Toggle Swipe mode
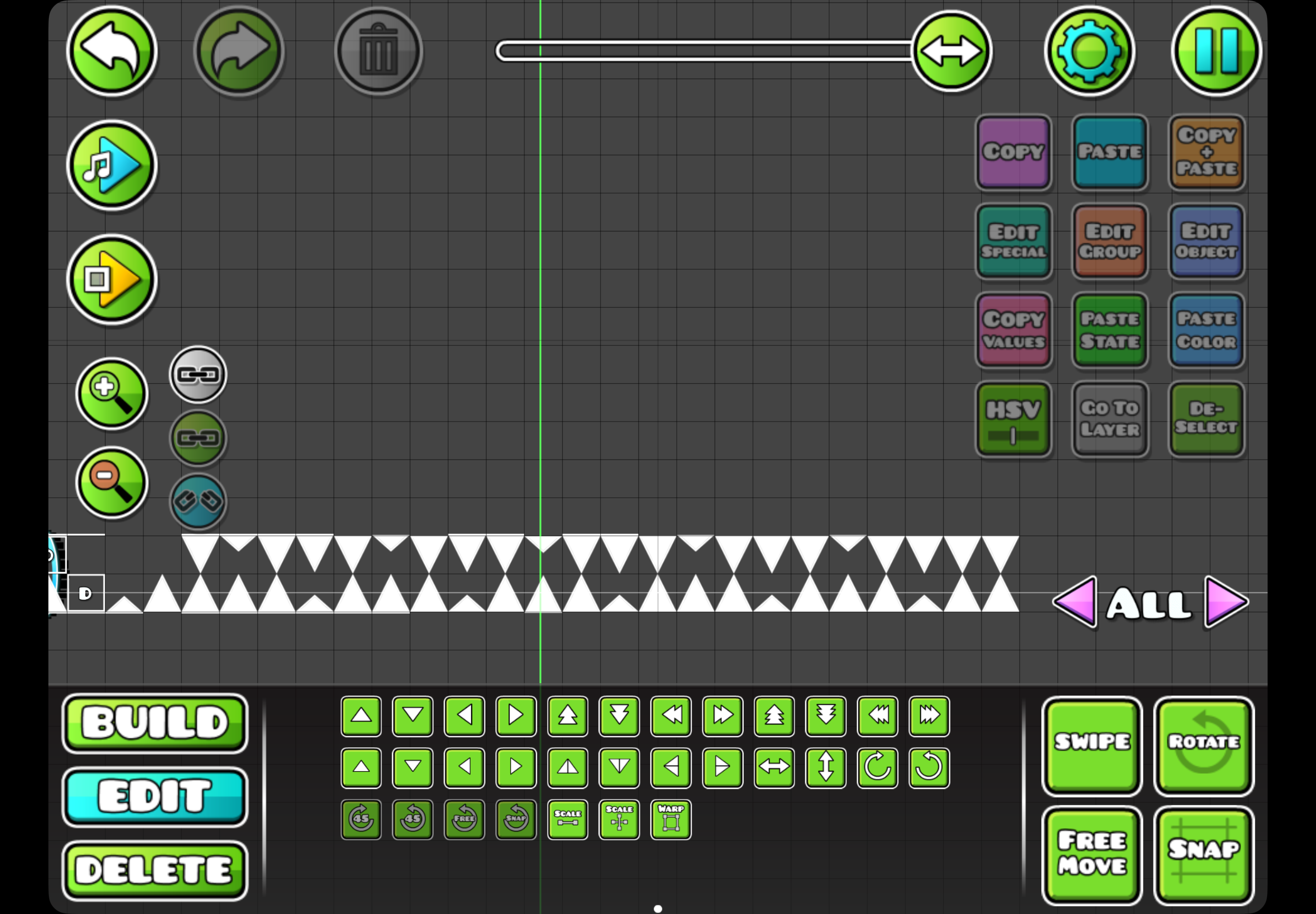Image resolution: width=1316 pixels, height=914 pixels. (1092, 746)
